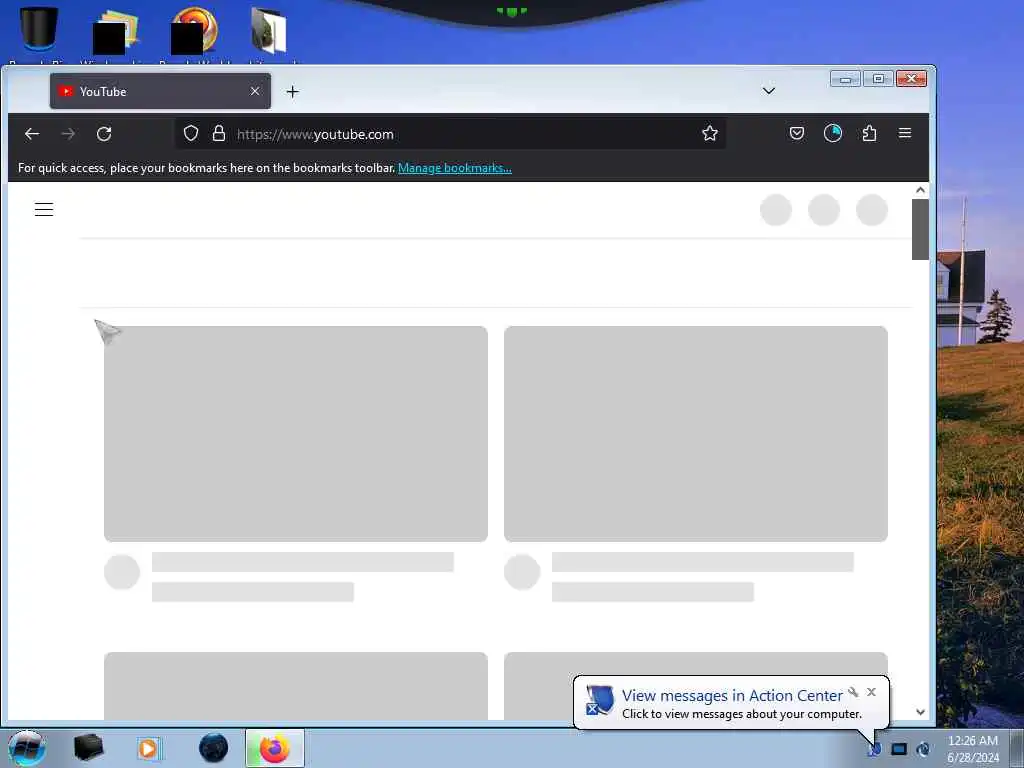View site security via the padlock icon
Image resolution: width=1024 pixels, height=768 pixels.
click(219, 133)
